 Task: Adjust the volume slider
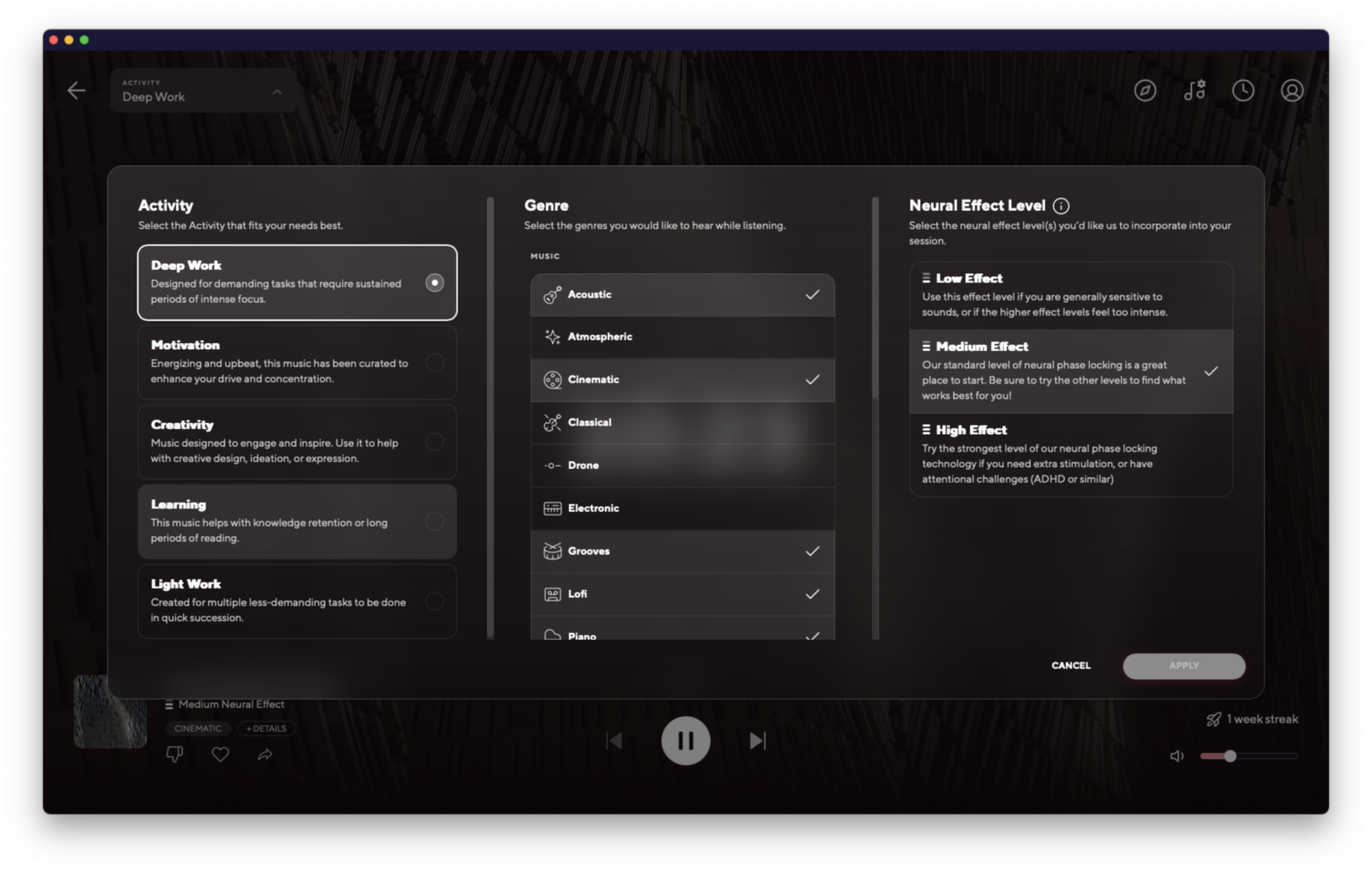click(1231, 756)
